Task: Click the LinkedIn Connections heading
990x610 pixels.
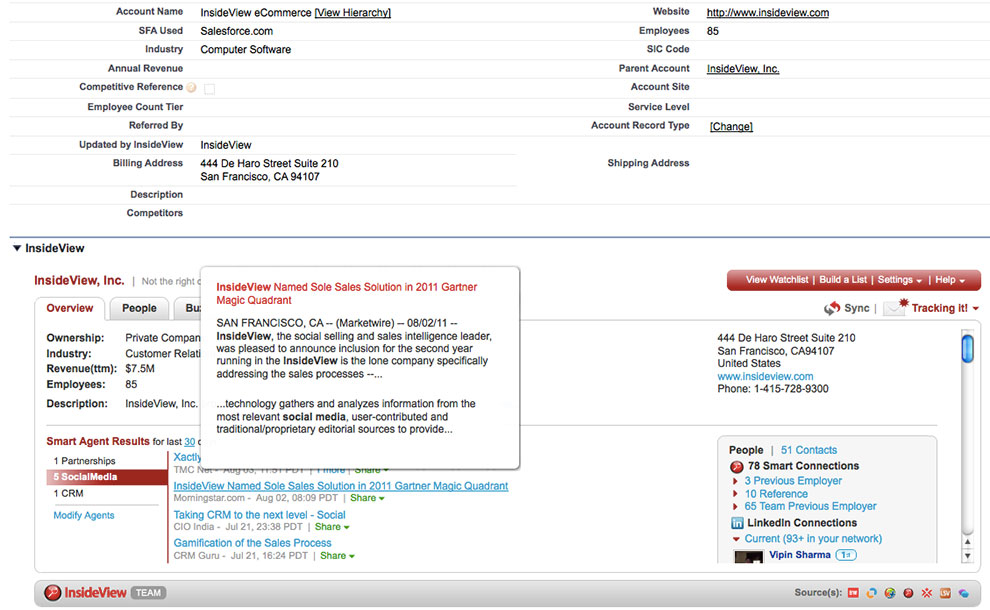Action: [802, 523]
